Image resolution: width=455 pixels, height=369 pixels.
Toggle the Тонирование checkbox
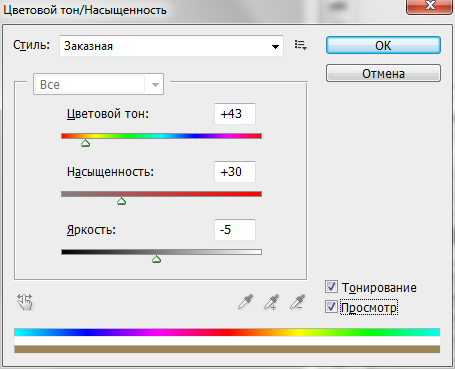[x=331, y=287]
